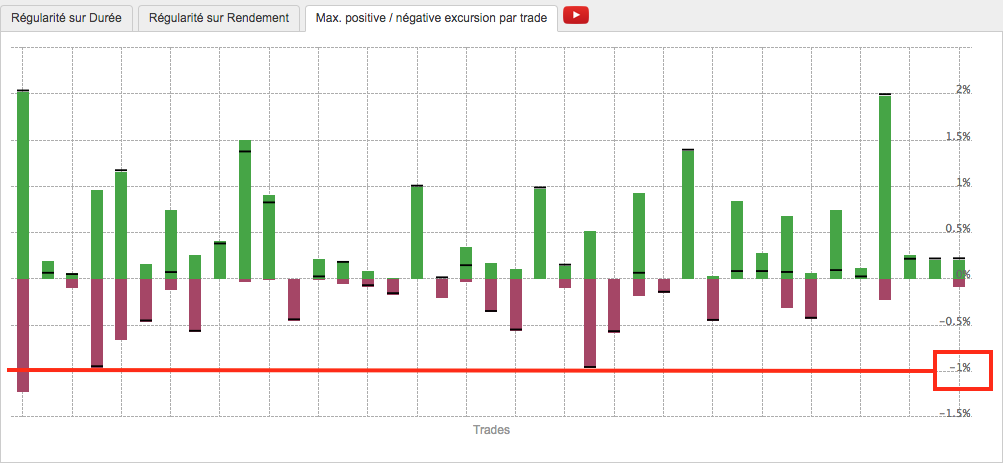The width and height of the screenshot is (1003, 463).
Task: Select the first trade's purple bar below -1%
Action: tap(23, 335)
